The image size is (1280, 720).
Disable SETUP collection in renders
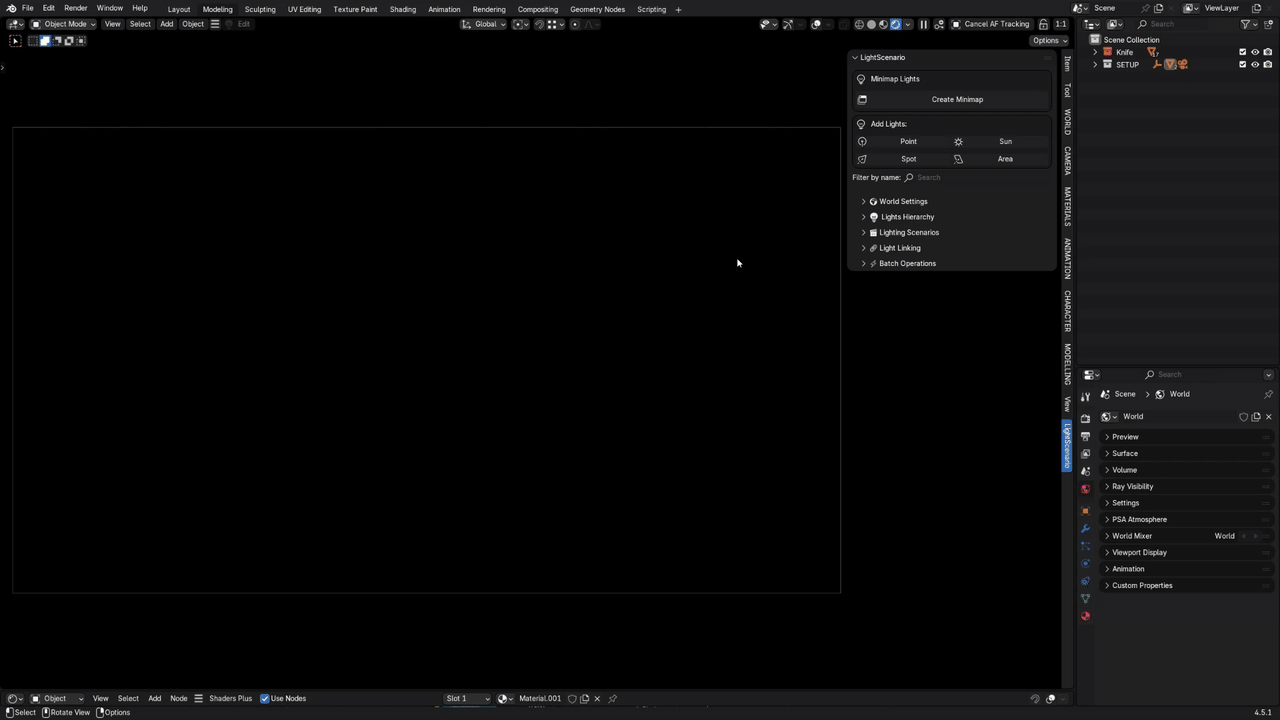click(1267, 65)
